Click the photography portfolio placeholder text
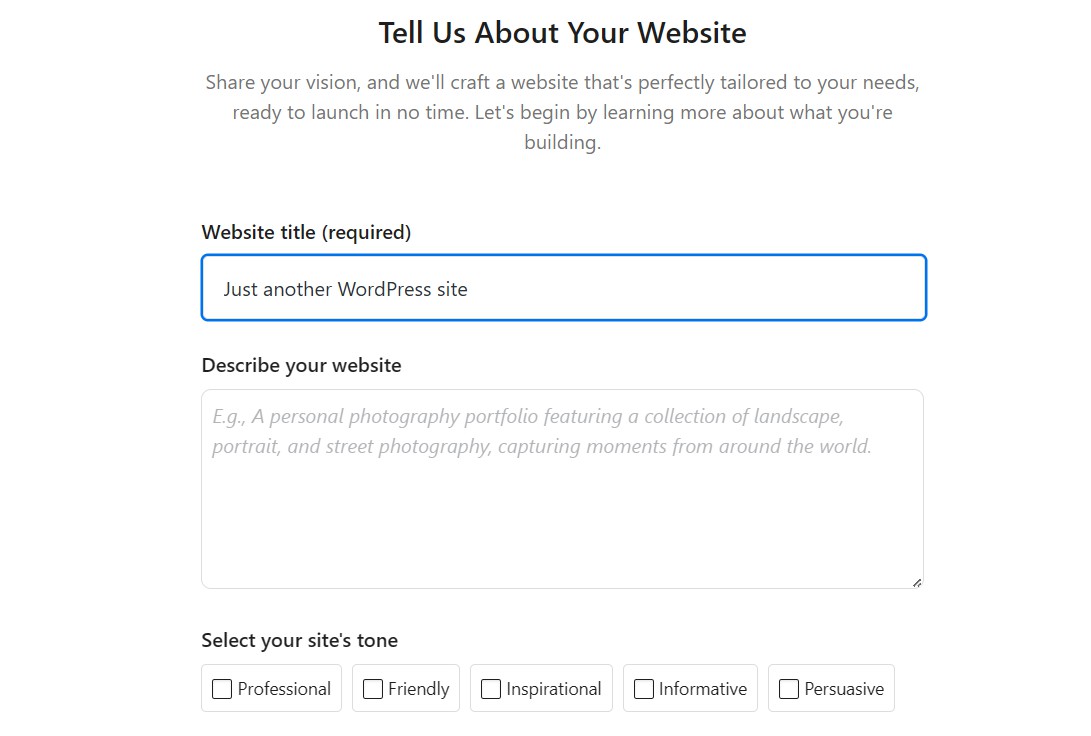1091x736 pixels. [541, 431]
